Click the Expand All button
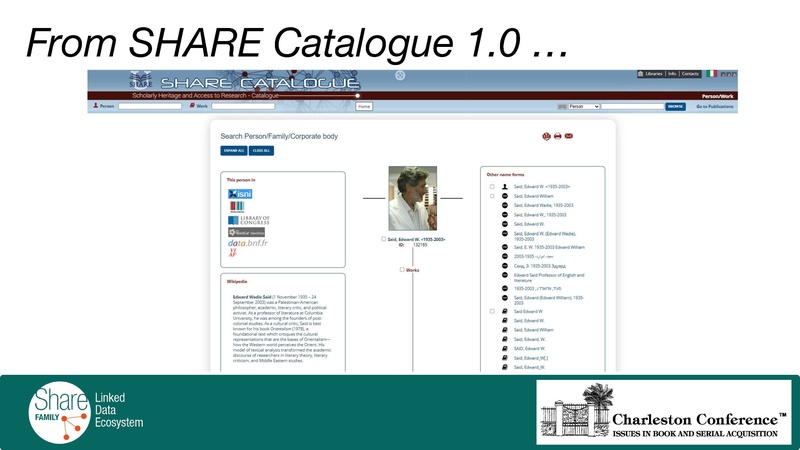 coord(234,151)
